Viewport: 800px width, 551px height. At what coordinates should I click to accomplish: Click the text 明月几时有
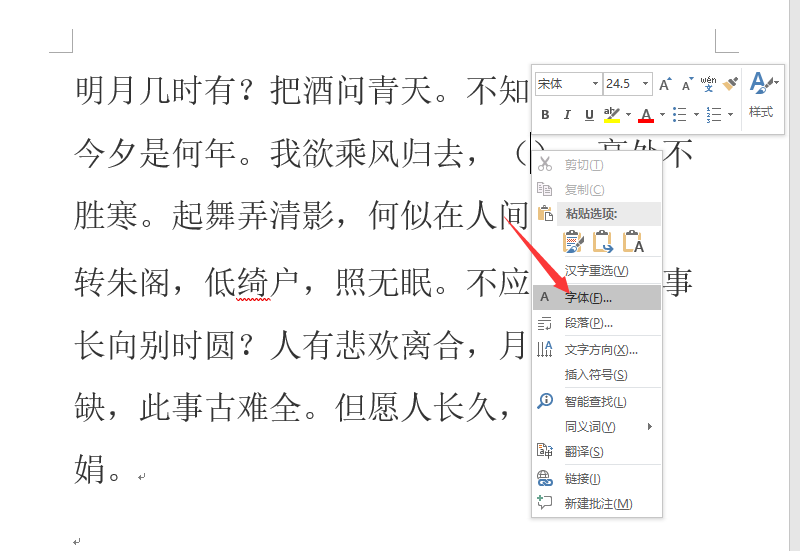(156, 90)
